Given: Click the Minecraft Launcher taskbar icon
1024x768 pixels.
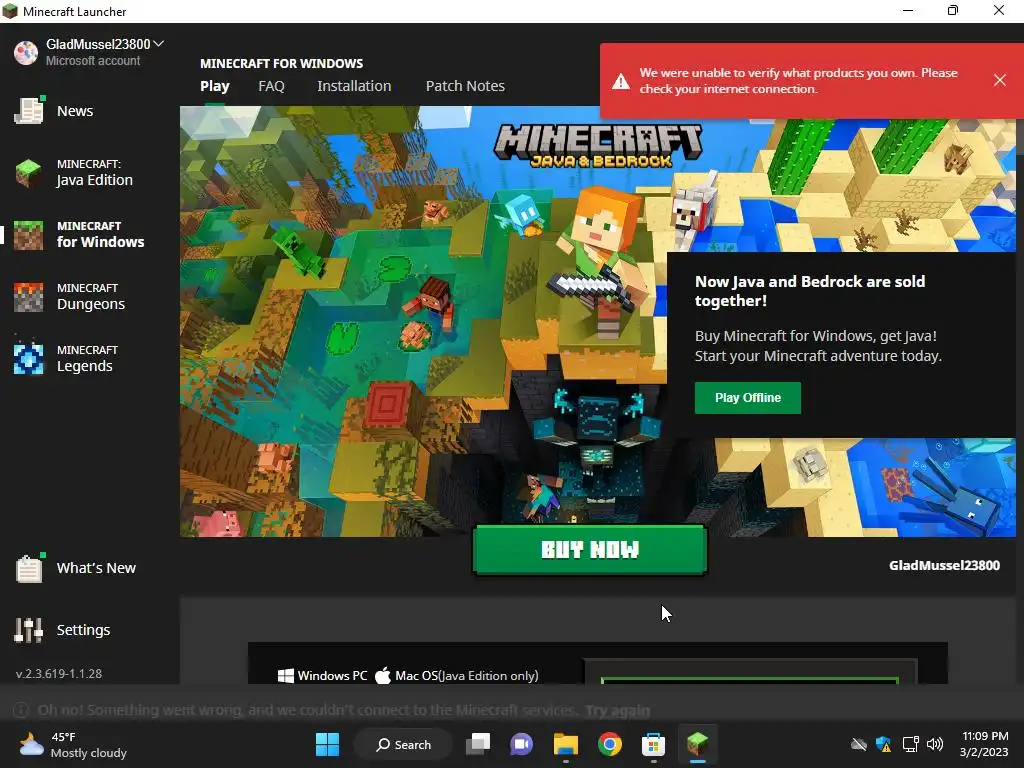Looking at the screenshot, I should click(x=697, y=744).
